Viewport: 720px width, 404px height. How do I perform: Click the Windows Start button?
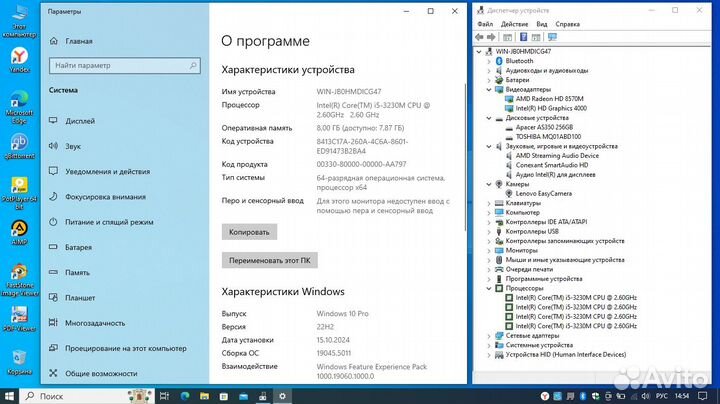[9, 396]
